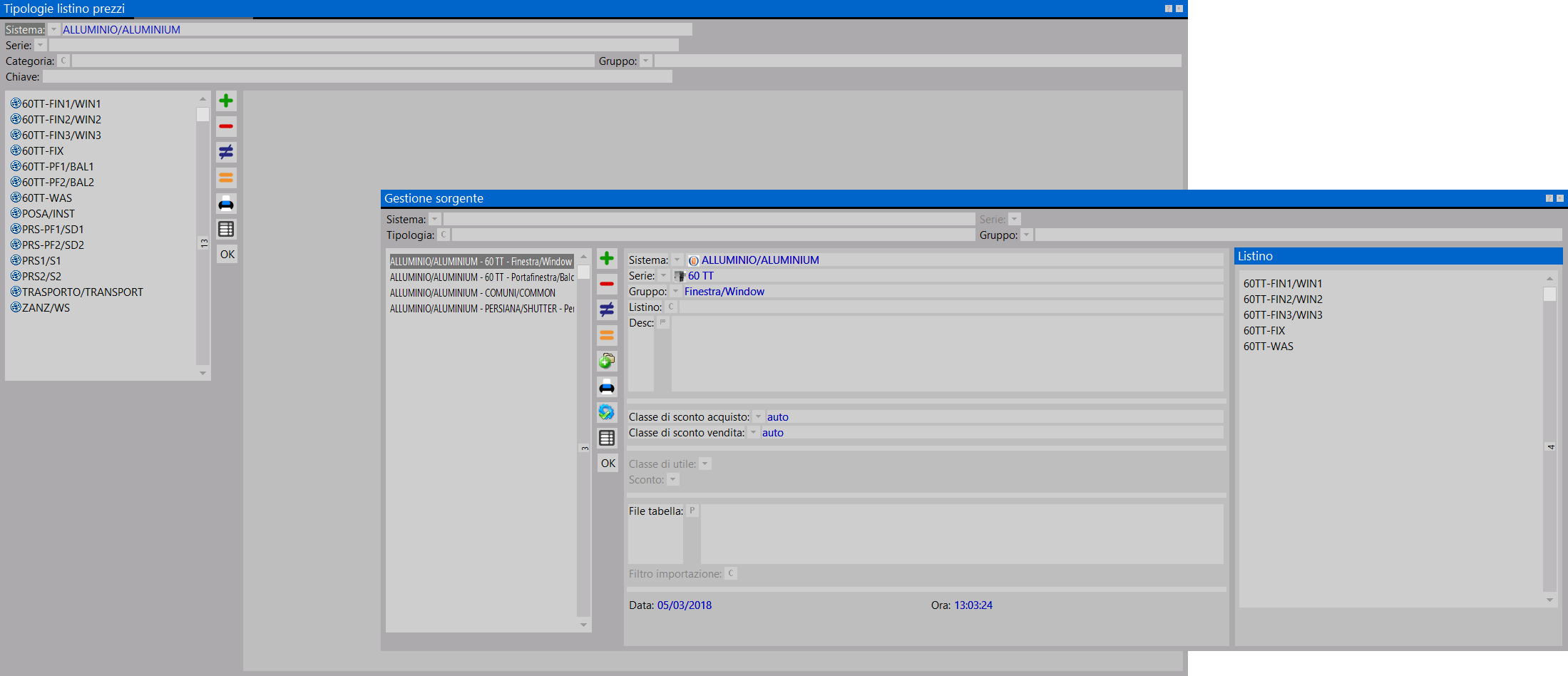This screenshot has width=1568, height=676.
Task: Add new record in Gestione sorgente
Action: coord(607,258)
